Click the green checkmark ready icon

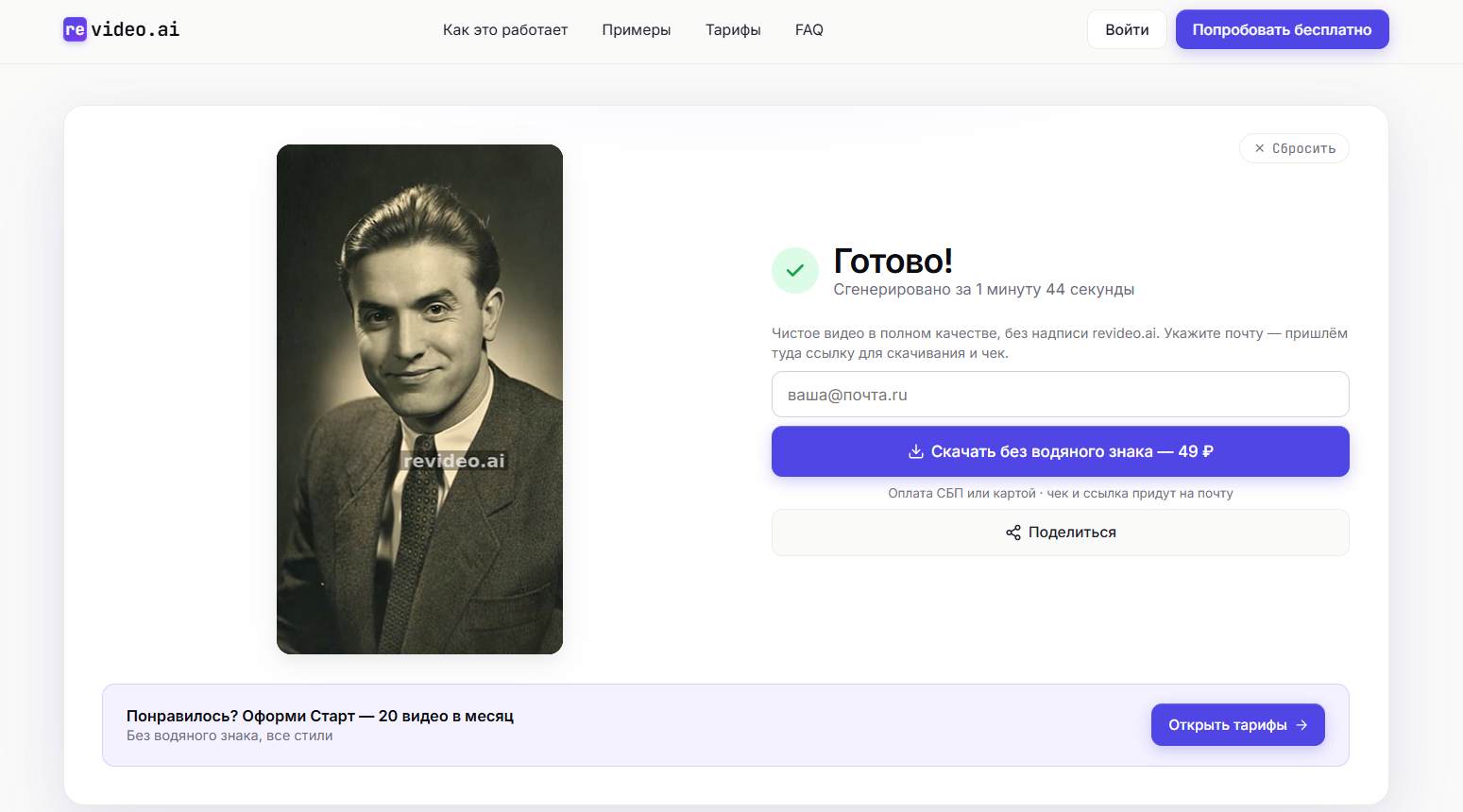pyautogui.click(x=795, y=270)
